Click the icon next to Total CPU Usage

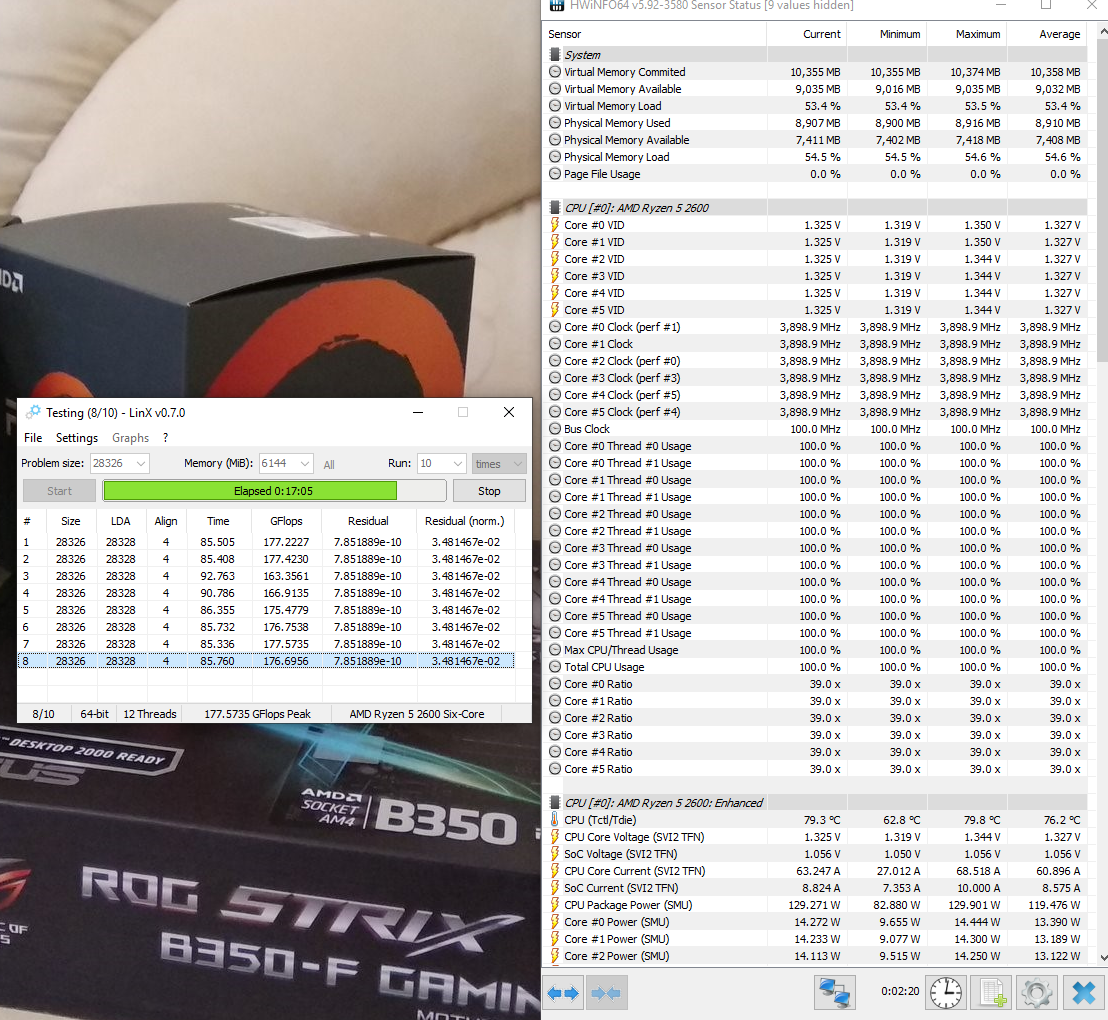point(555,667)
